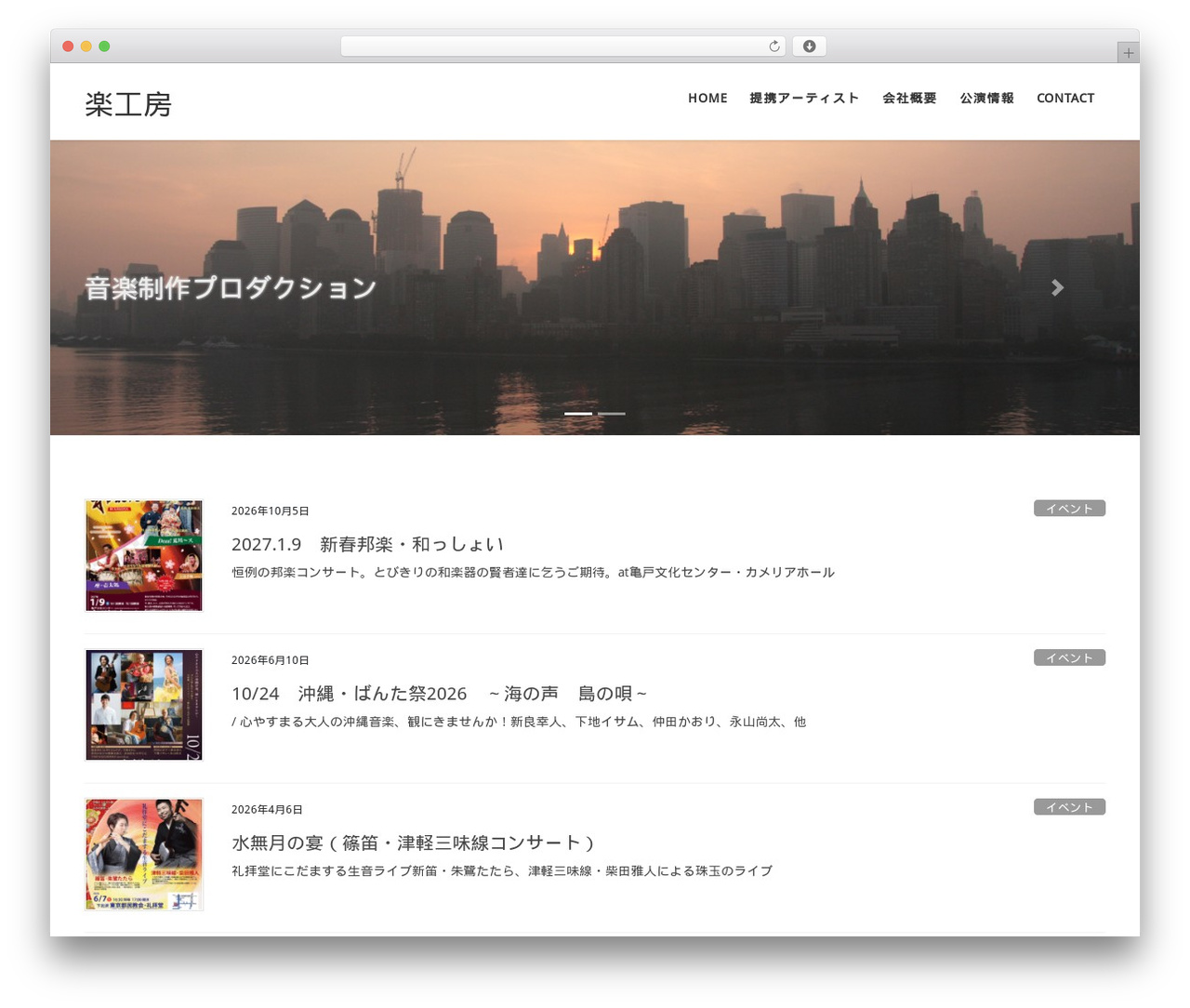Viewport: 1190px width, 1008px height.
Task: Click the excerpt beginning 礼拝堂にこだまする
Action: click(x=502, y=870)
